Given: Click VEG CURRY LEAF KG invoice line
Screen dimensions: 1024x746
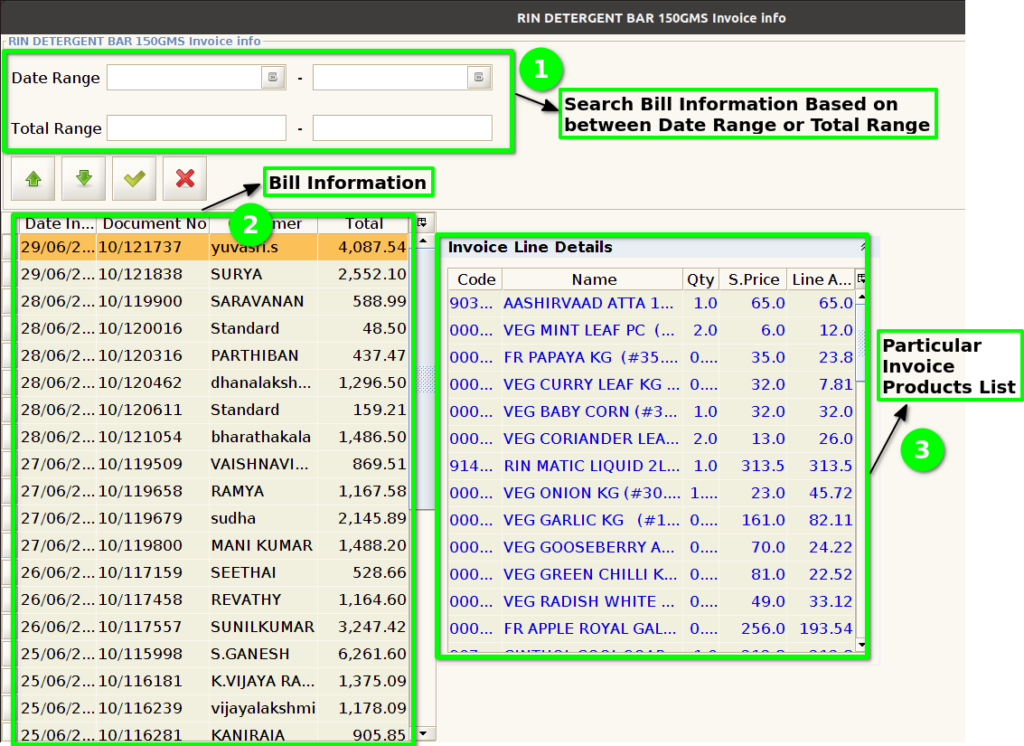Looking at the screenshot, I should pos(651,385).
